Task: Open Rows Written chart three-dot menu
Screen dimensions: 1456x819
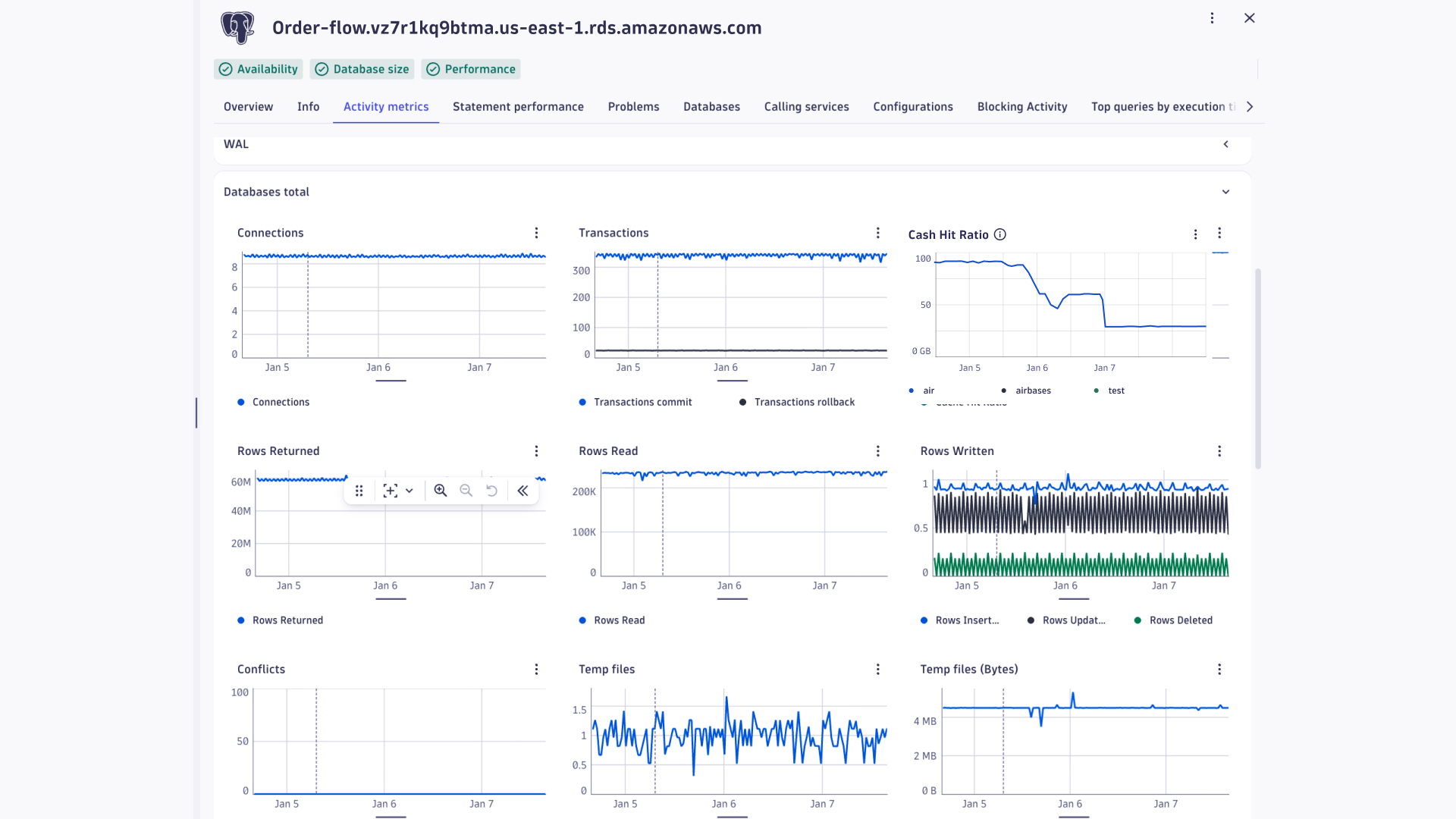Action: [x=1219, y=451]
